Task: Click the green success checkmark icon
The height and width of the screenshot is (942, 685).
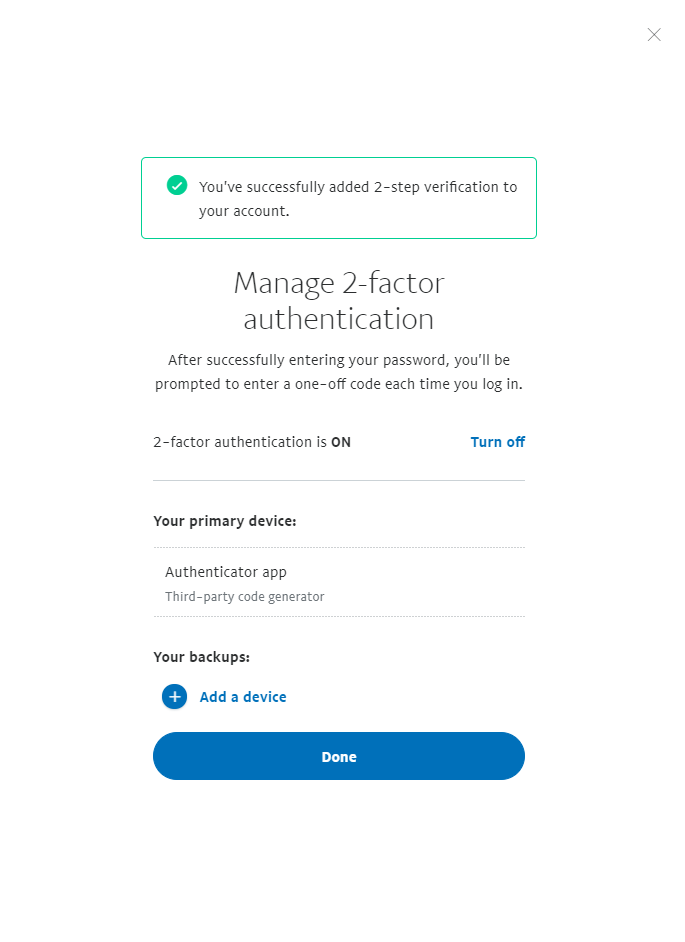Action: coord(177,185)
